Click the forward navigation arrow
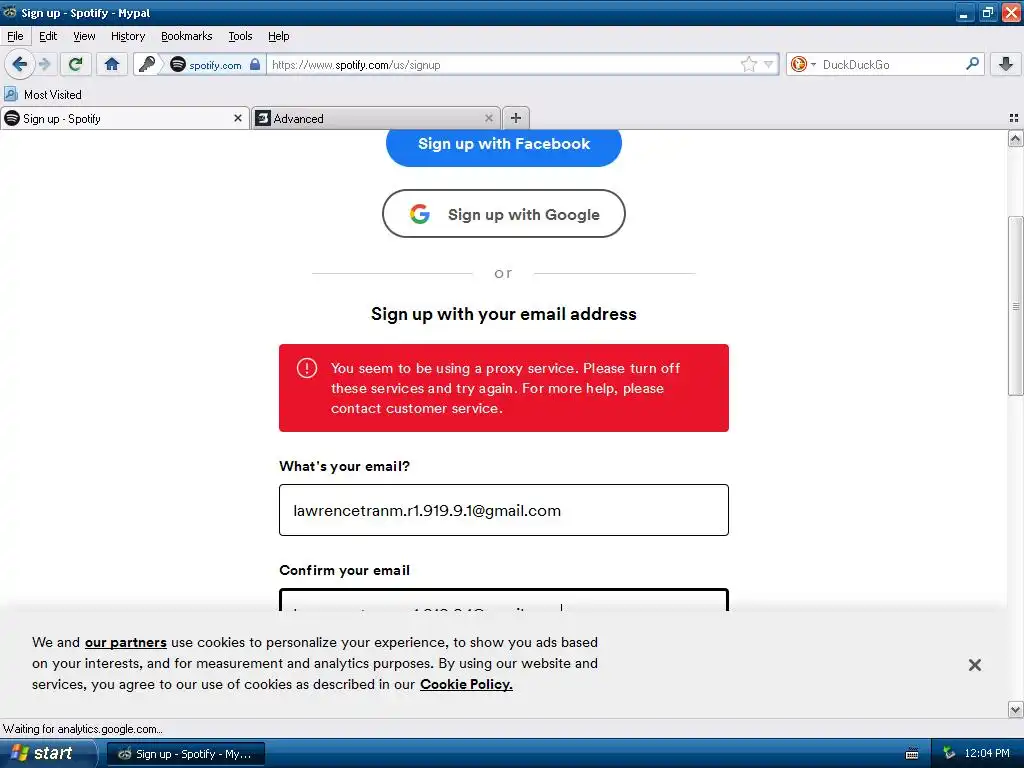The width and height of the screenshot is (1024, 768). click(x=45, y=64)
